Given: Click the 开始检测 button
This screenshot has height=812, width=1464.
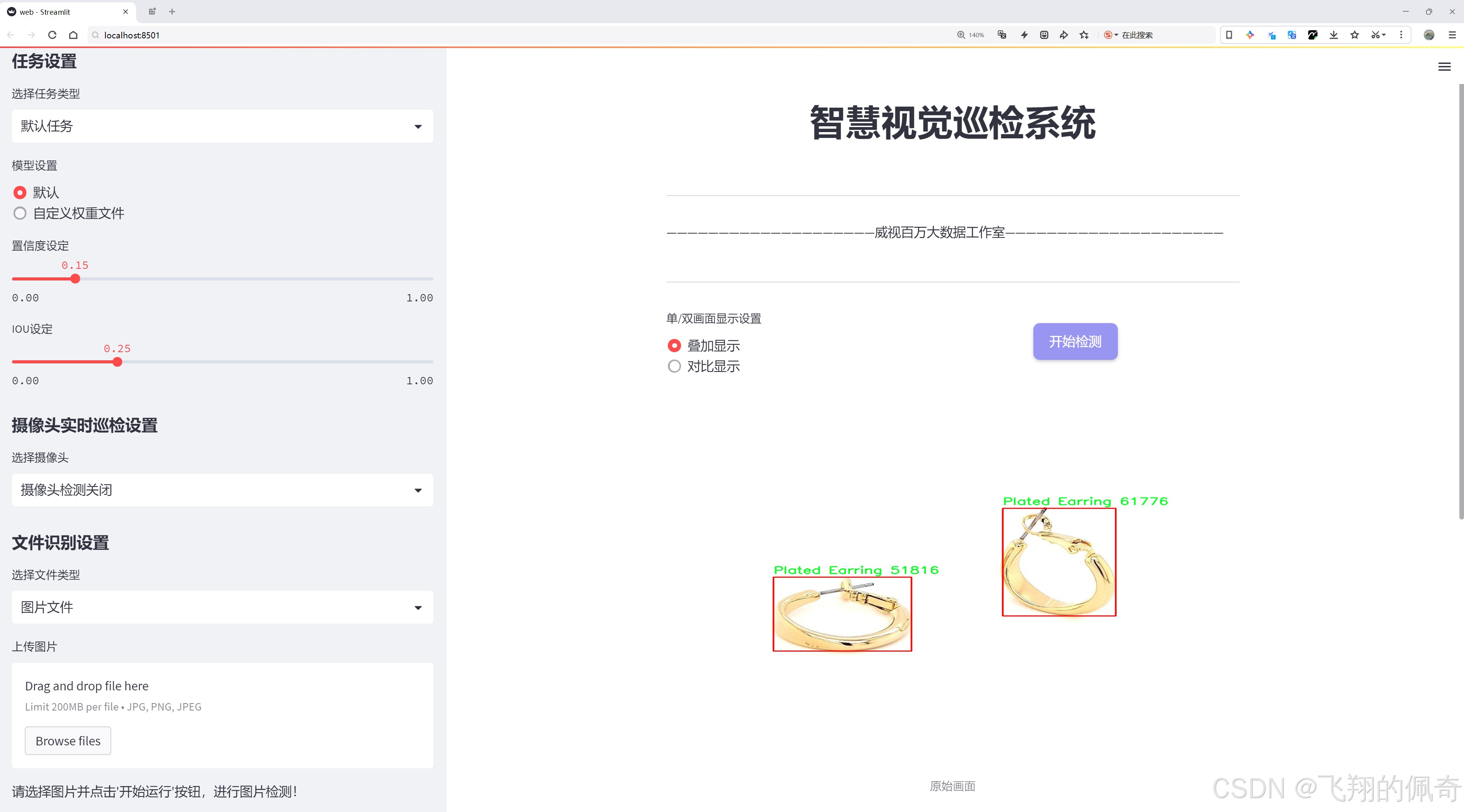Looking at the screenshot, I should pos(1075,341).
